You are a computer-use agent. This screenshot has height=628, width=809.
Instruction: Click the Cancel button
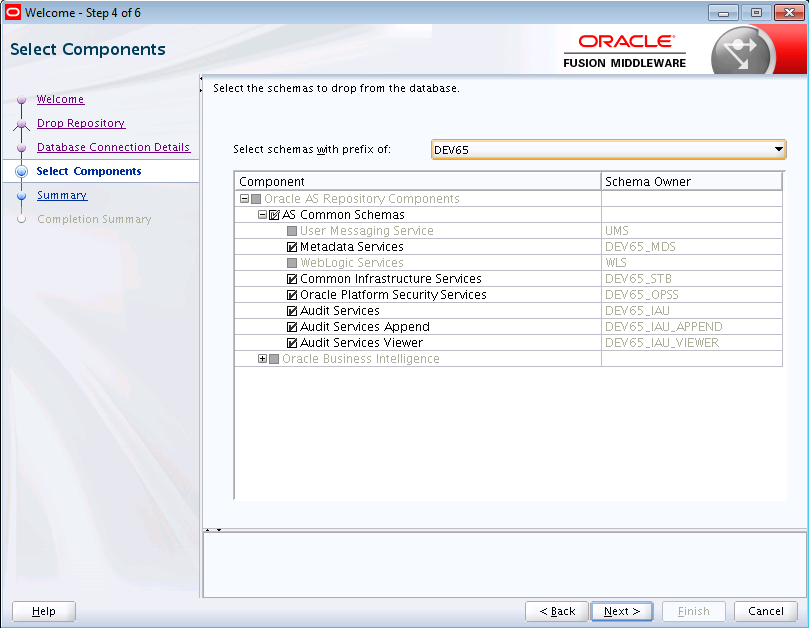click(766, 611)
